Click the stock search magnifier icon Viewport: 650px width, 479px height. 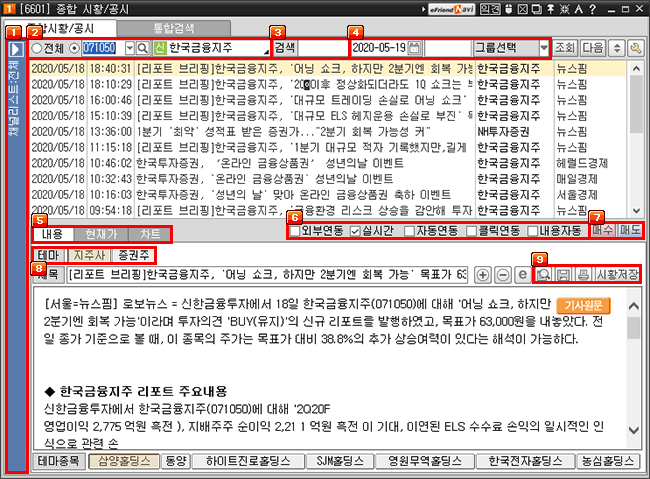[142, 49]
